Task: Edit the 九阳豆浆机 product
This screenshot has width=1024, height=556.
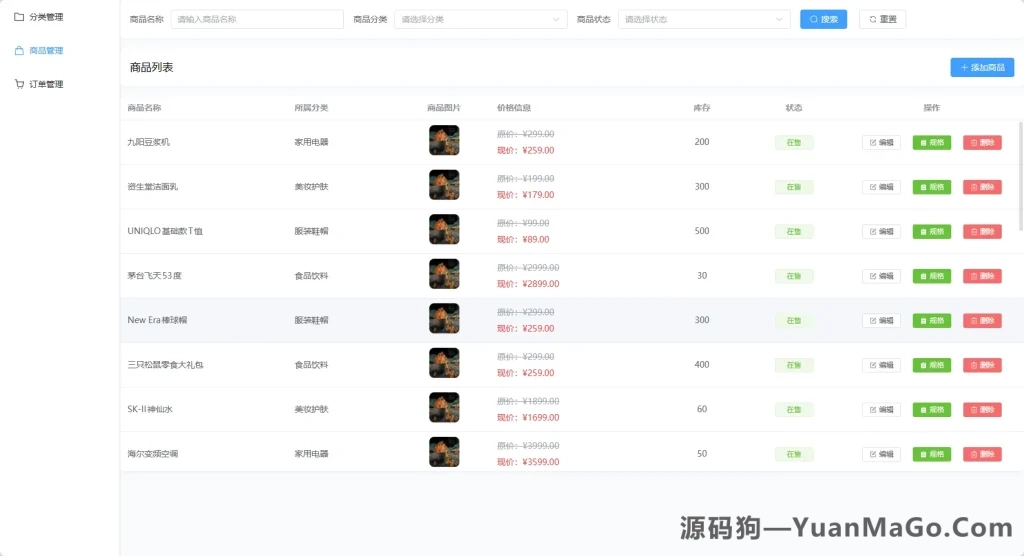Action: (x=881, y=142)
